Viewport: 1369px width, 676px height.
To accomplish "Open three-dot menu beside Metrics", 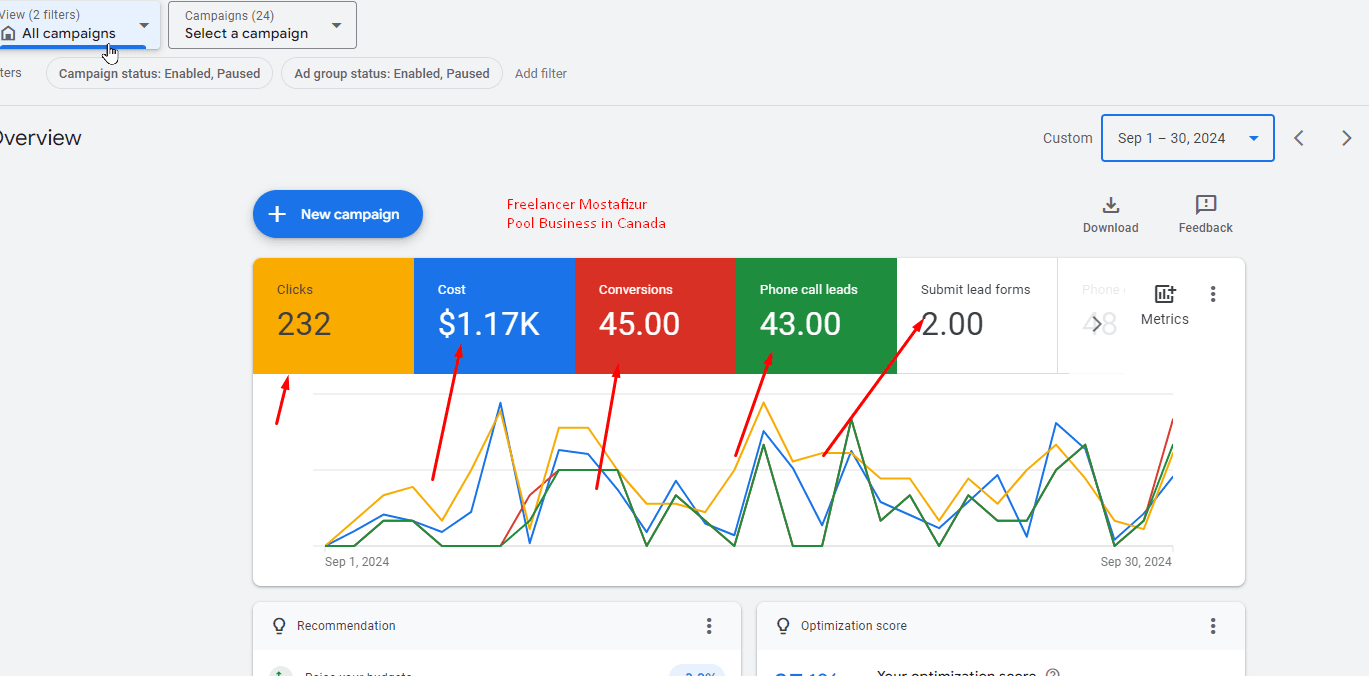I will 1213,294.
